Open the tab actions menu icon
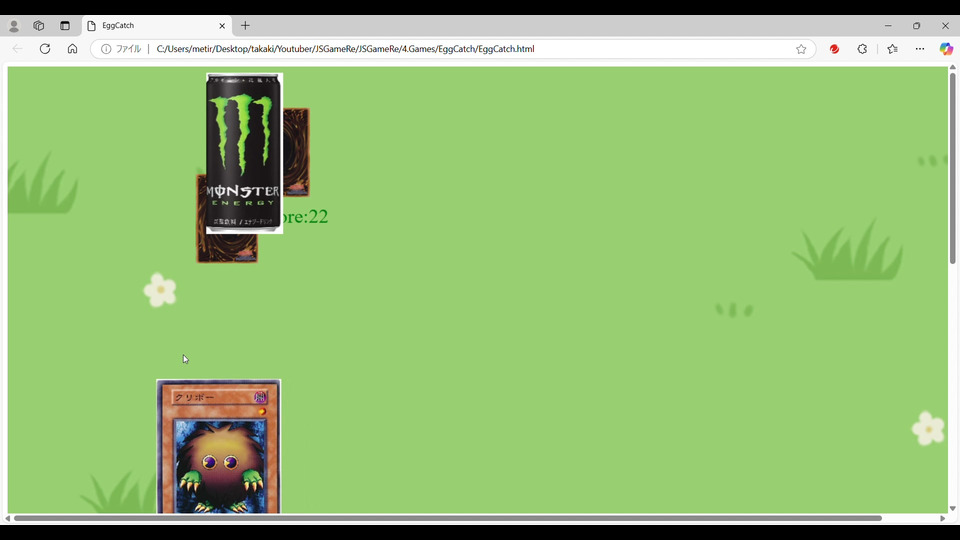Screen dimensions: 960x540 65,26
